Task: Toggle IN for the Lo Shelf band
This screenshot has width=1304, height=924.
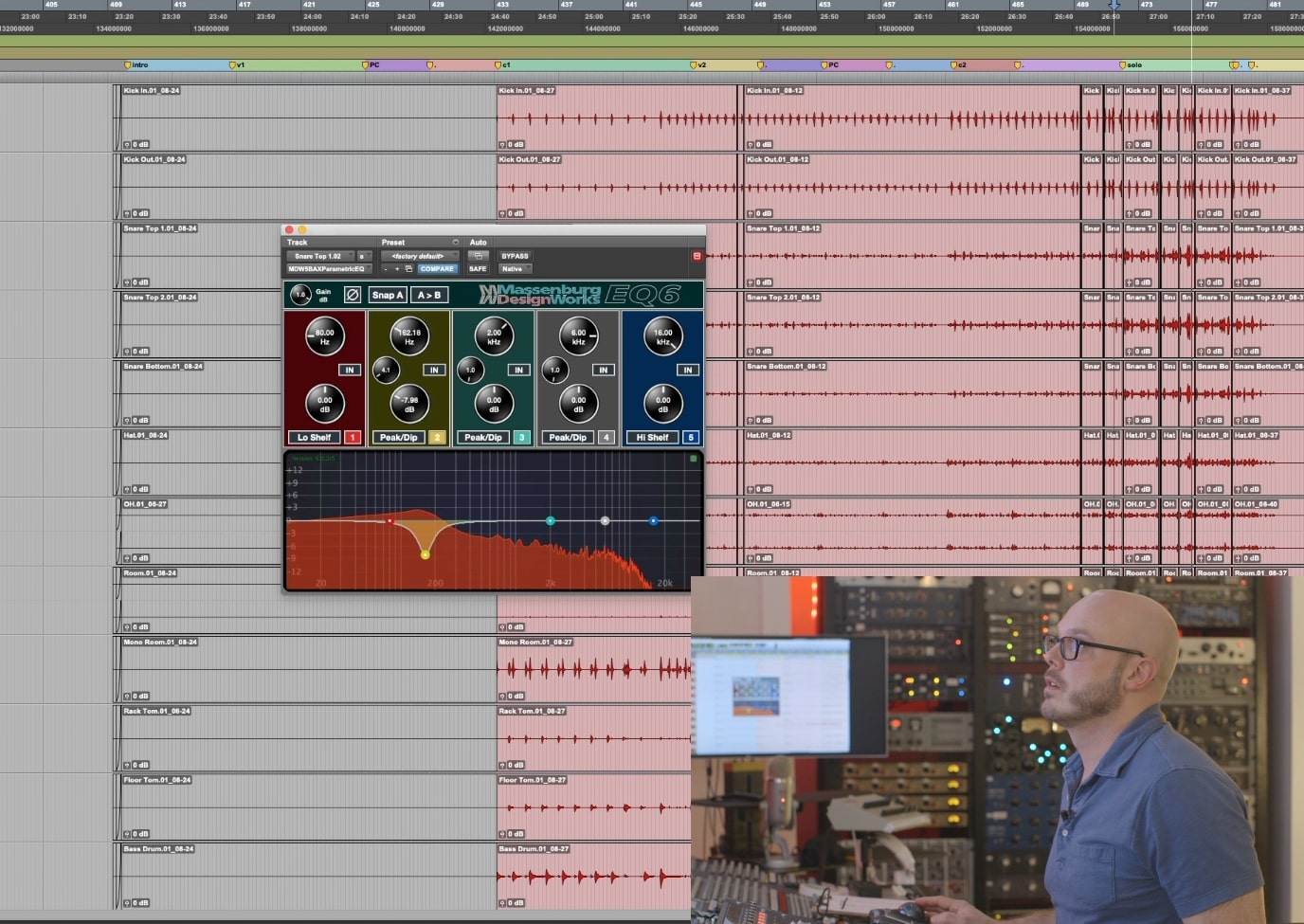Action: [x=350, y=371]
